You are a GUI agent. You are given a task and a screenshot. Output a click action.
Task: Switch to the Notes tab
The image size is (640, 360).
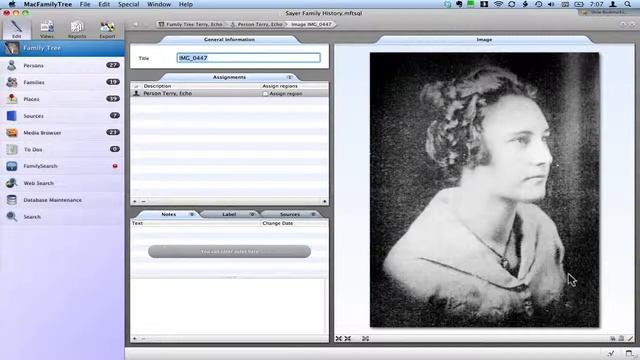tap(169, 214)
